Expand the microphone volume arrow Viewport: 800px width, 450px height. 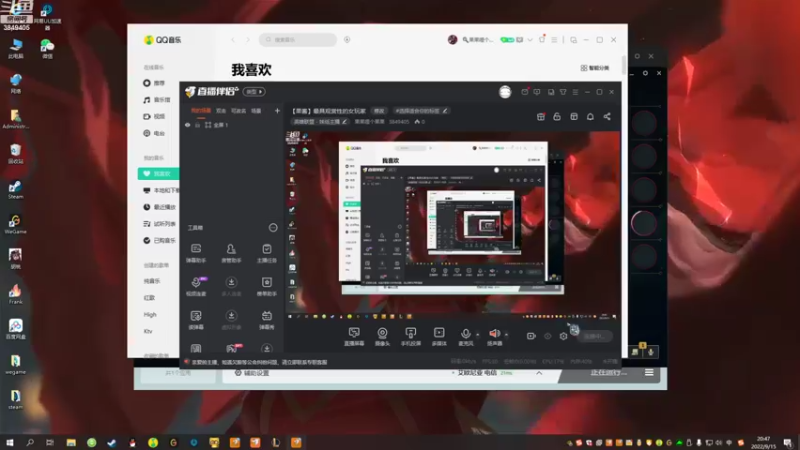pos(478,335)
